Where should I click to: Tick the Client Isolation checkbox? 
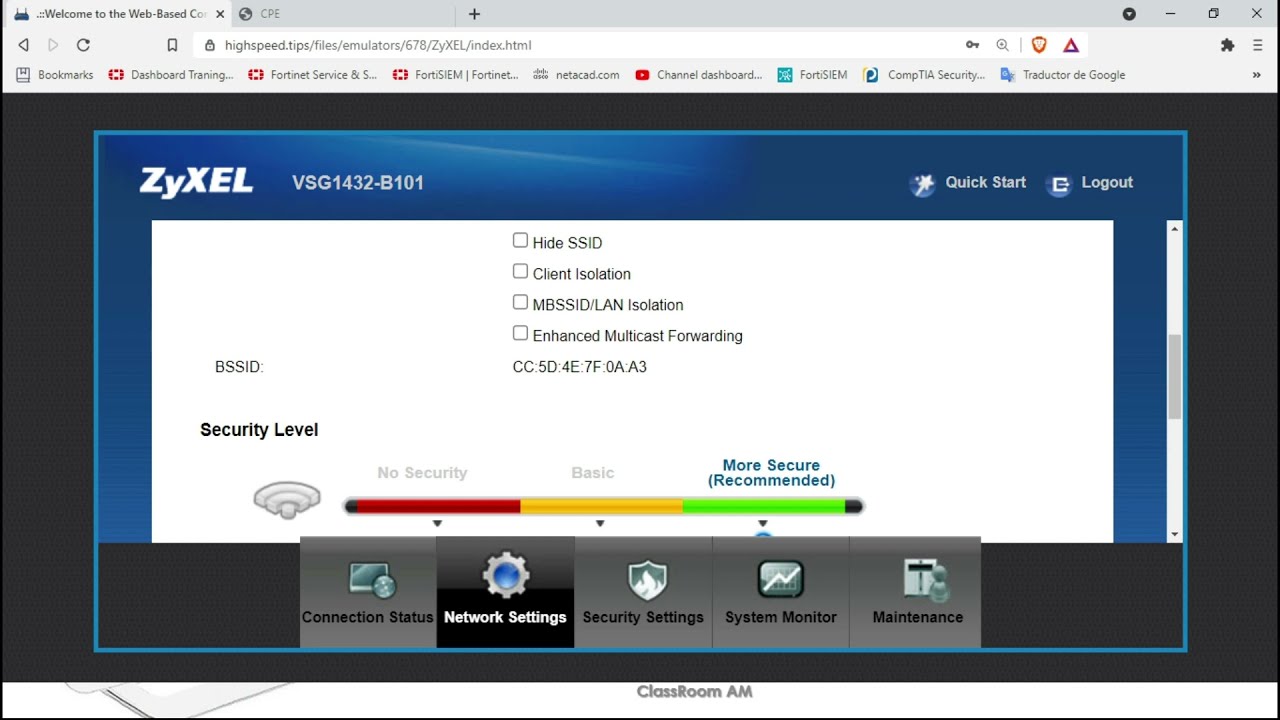click(x=520, y=271)
